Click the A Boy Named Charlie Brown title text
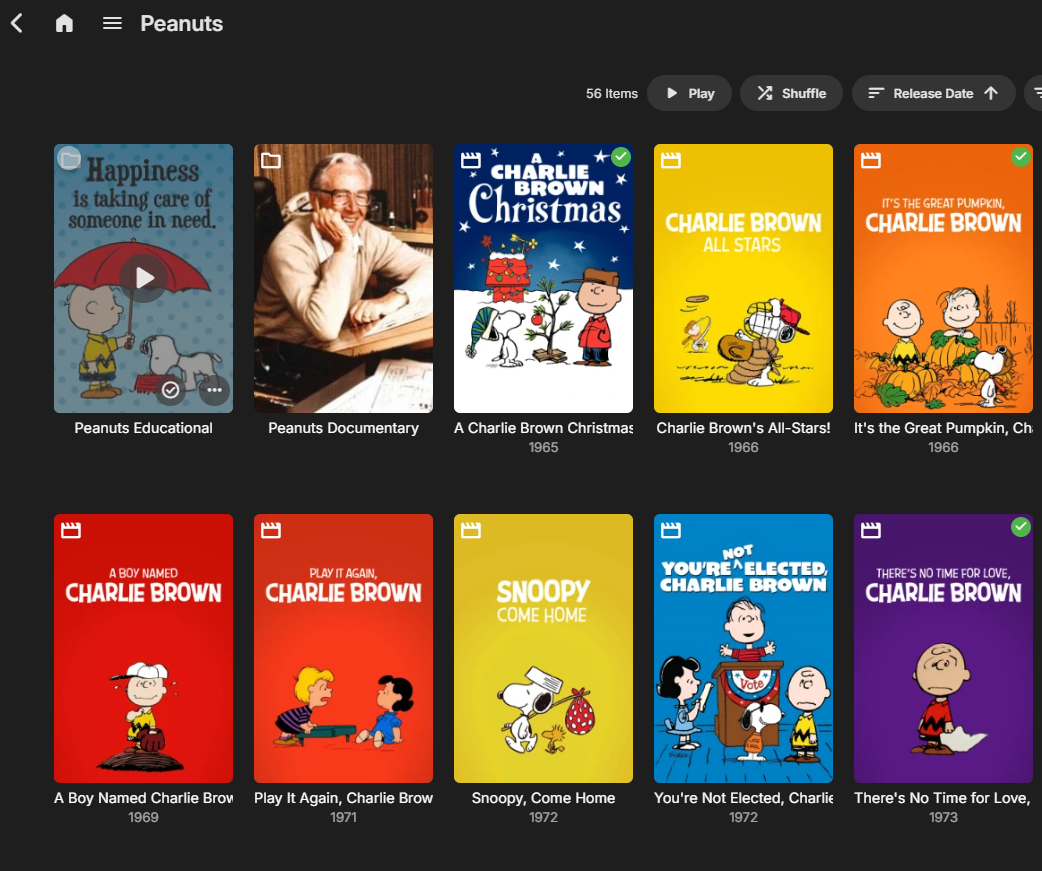This screenshot has width=1042, height=871. [143, 798]
